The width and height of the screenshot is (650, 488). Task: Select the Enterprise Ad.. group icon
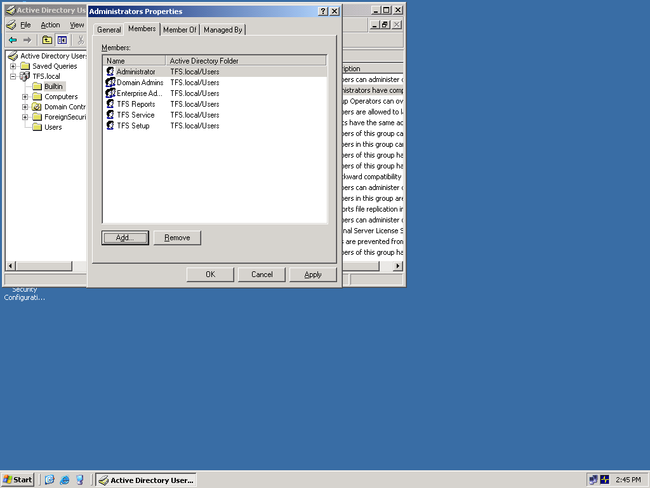point(110,93)
